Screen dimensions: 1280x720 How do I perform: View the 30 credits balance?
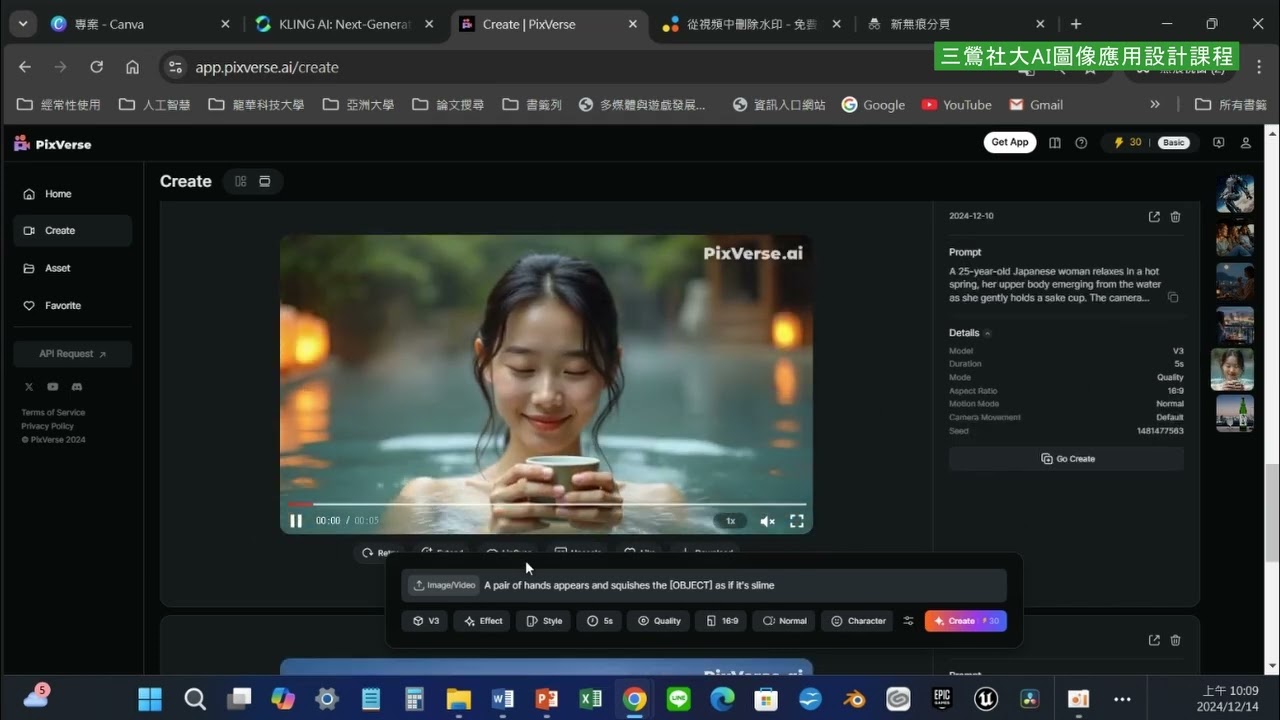[x=1127, y=143]
